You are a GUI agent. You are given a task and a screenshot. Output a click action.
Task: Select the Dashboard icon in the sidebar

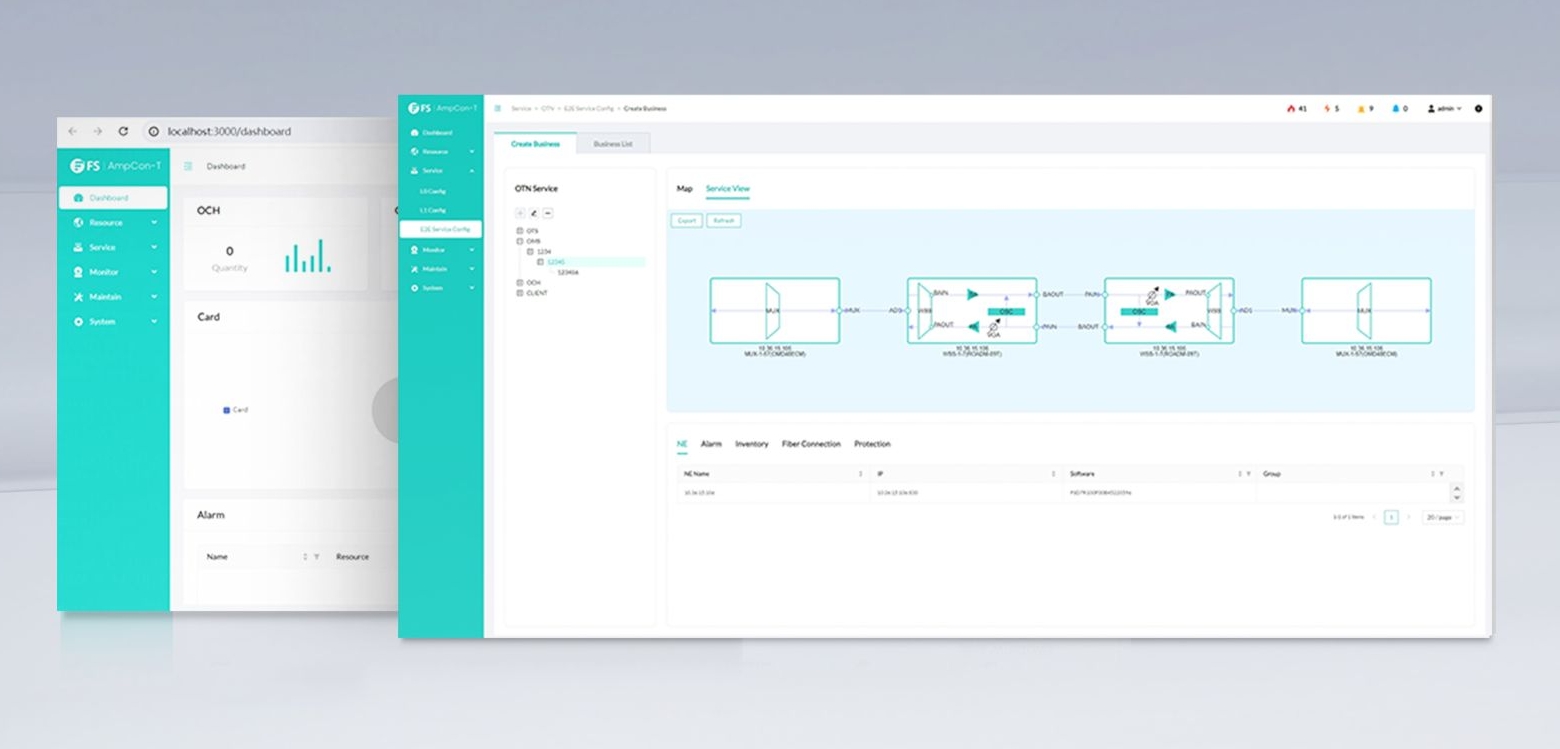pyautogui.click(x=417, y=131)
